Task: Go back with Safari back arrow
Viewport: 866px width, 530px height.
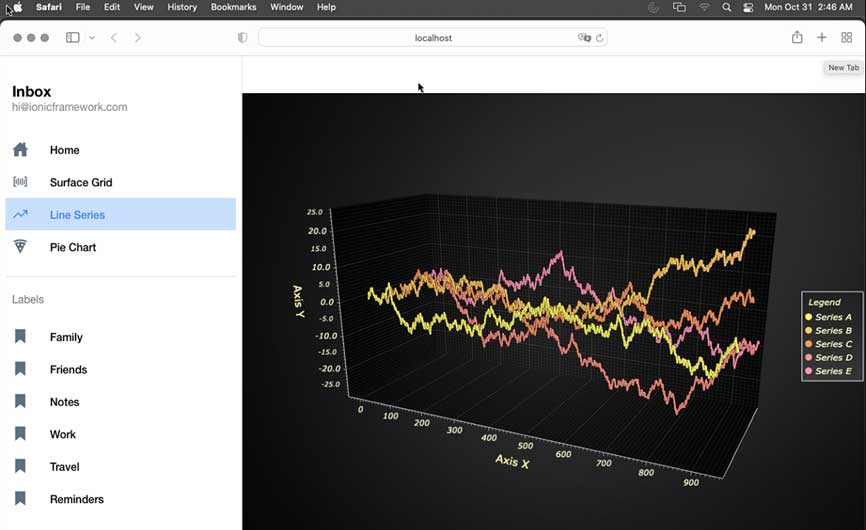Action: (114, 38)
